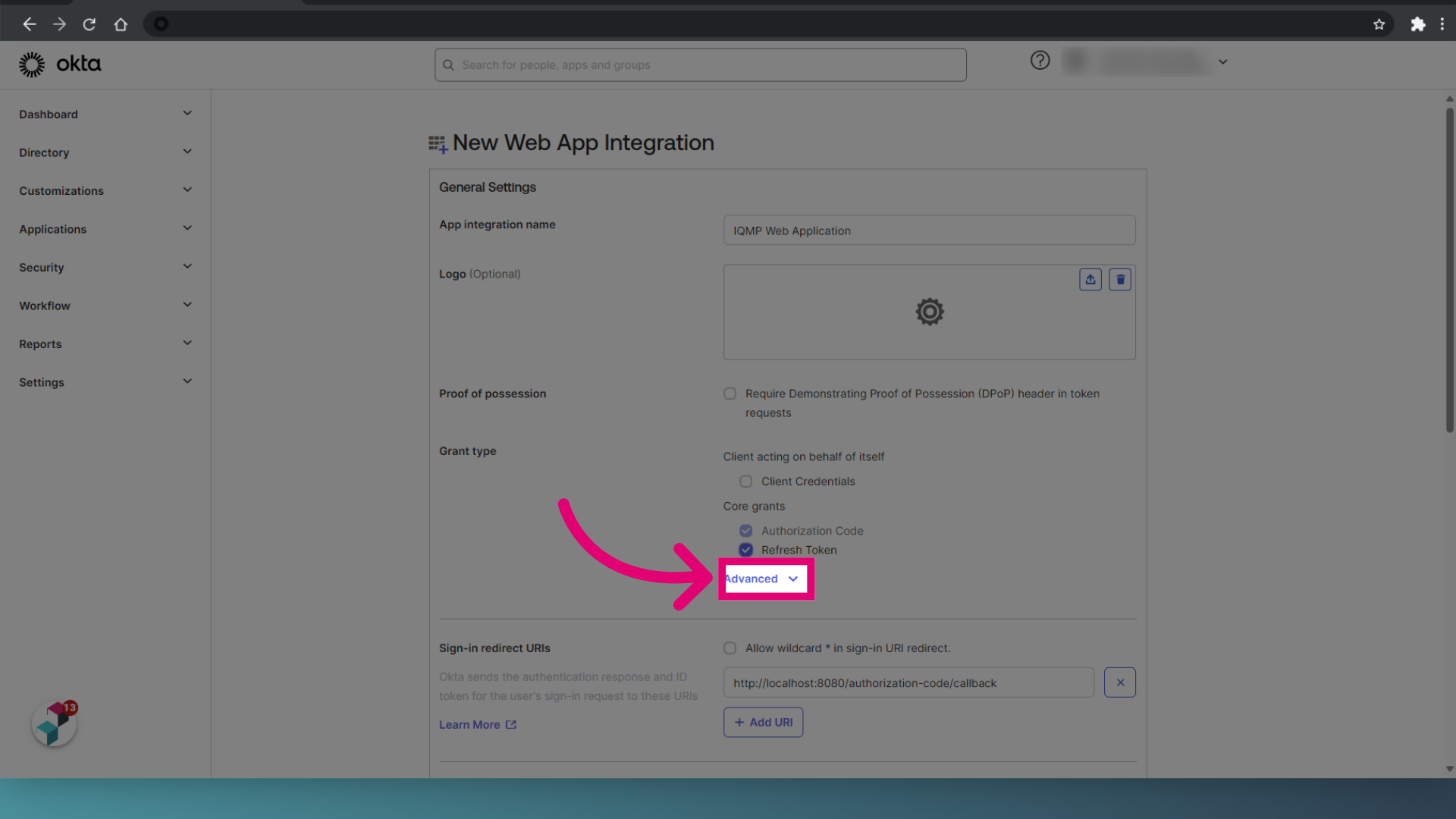Expand the Applications sidebar chevron
Screen dimensions: 1456x819
[x=187, y=228]
